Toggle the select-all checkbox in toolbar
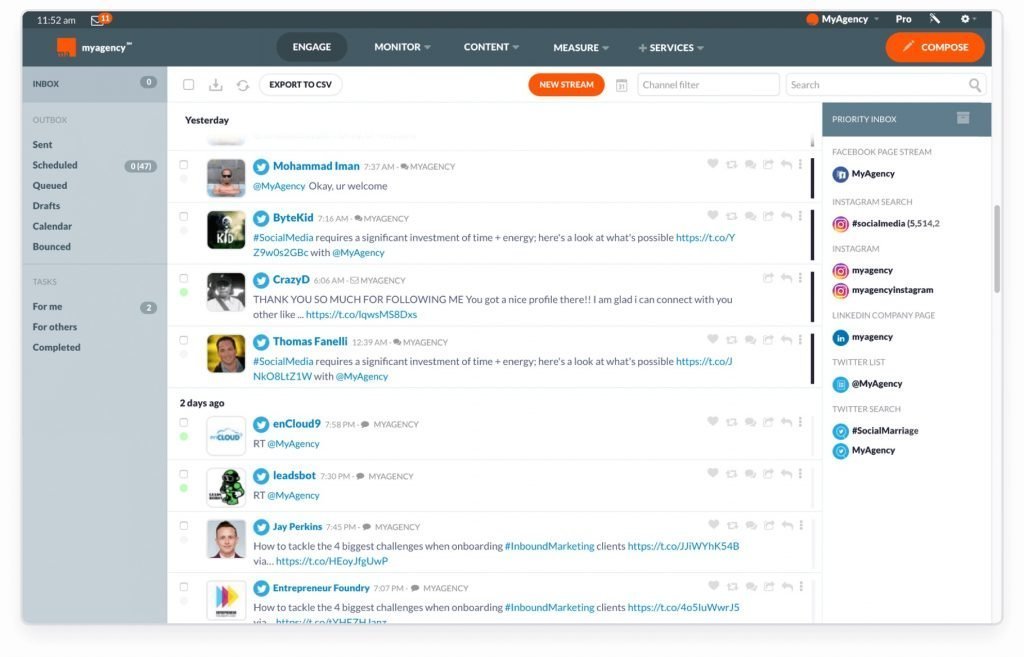 (x=189, y=84)
